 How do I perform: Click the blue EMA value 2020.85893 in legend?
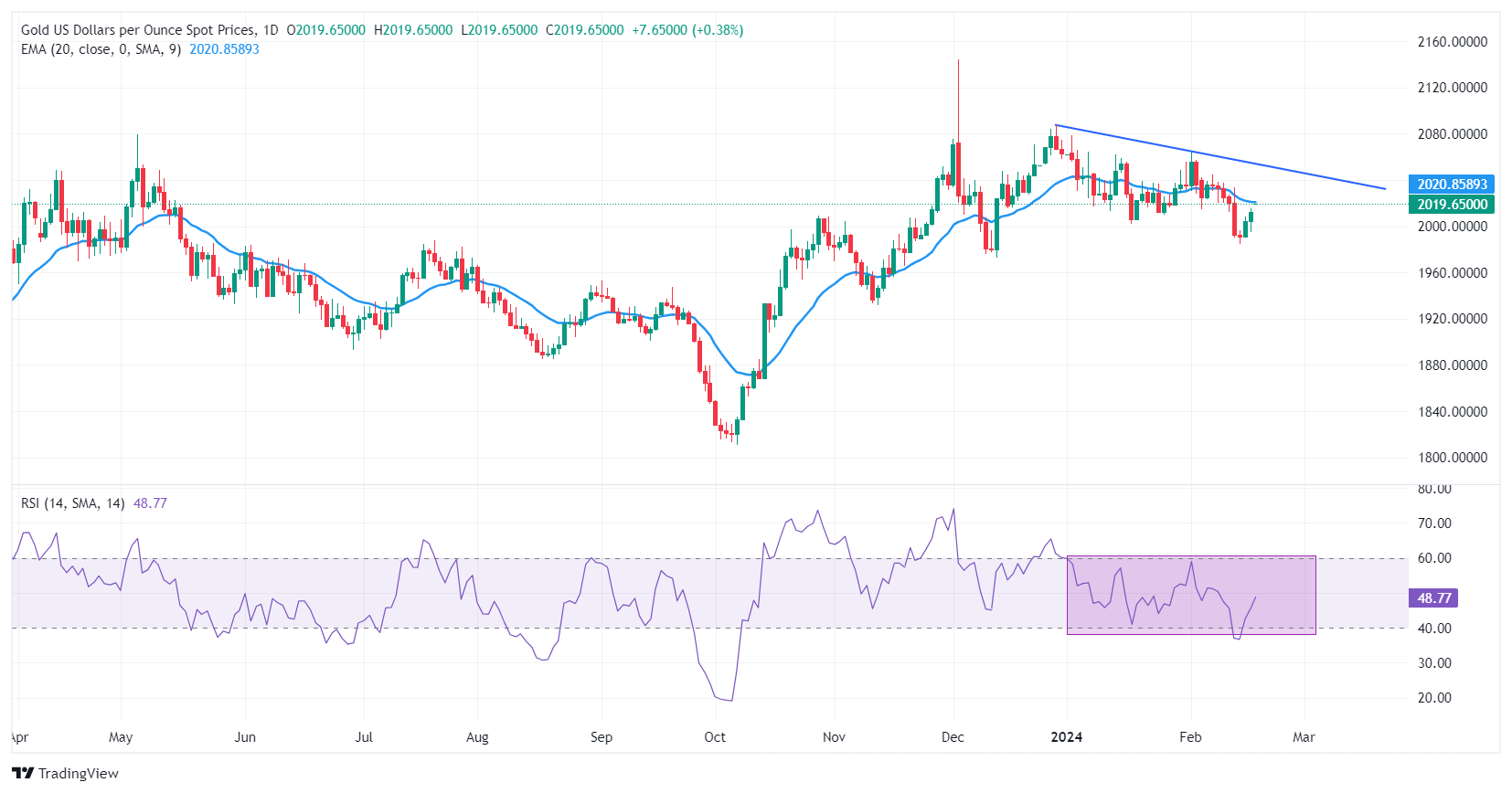click(x=224, y=49)
